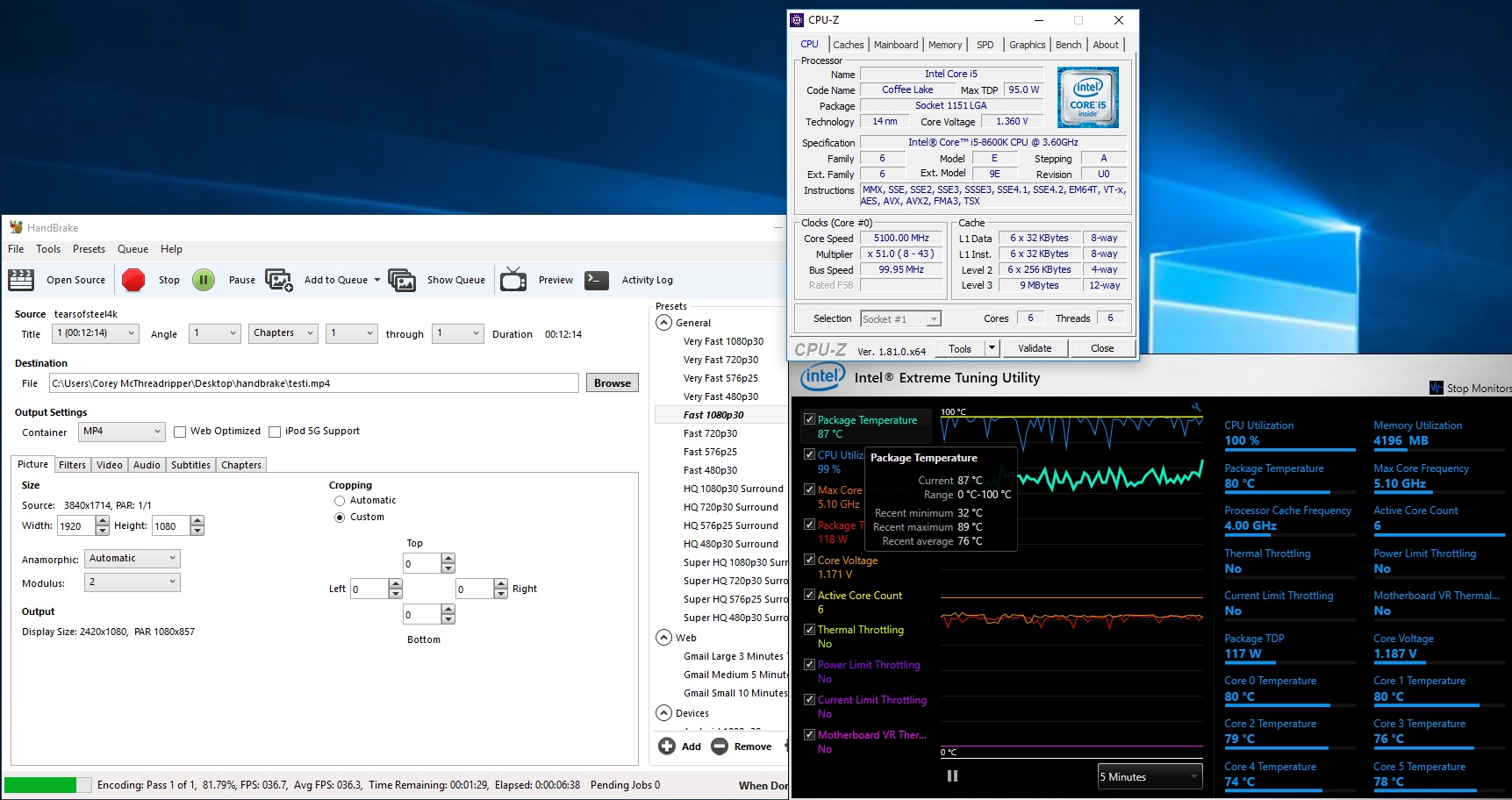Viewport: 1512px width, 800px height.
Task: Click the CPU-Z title bar icon
Action: click(797, 19)
